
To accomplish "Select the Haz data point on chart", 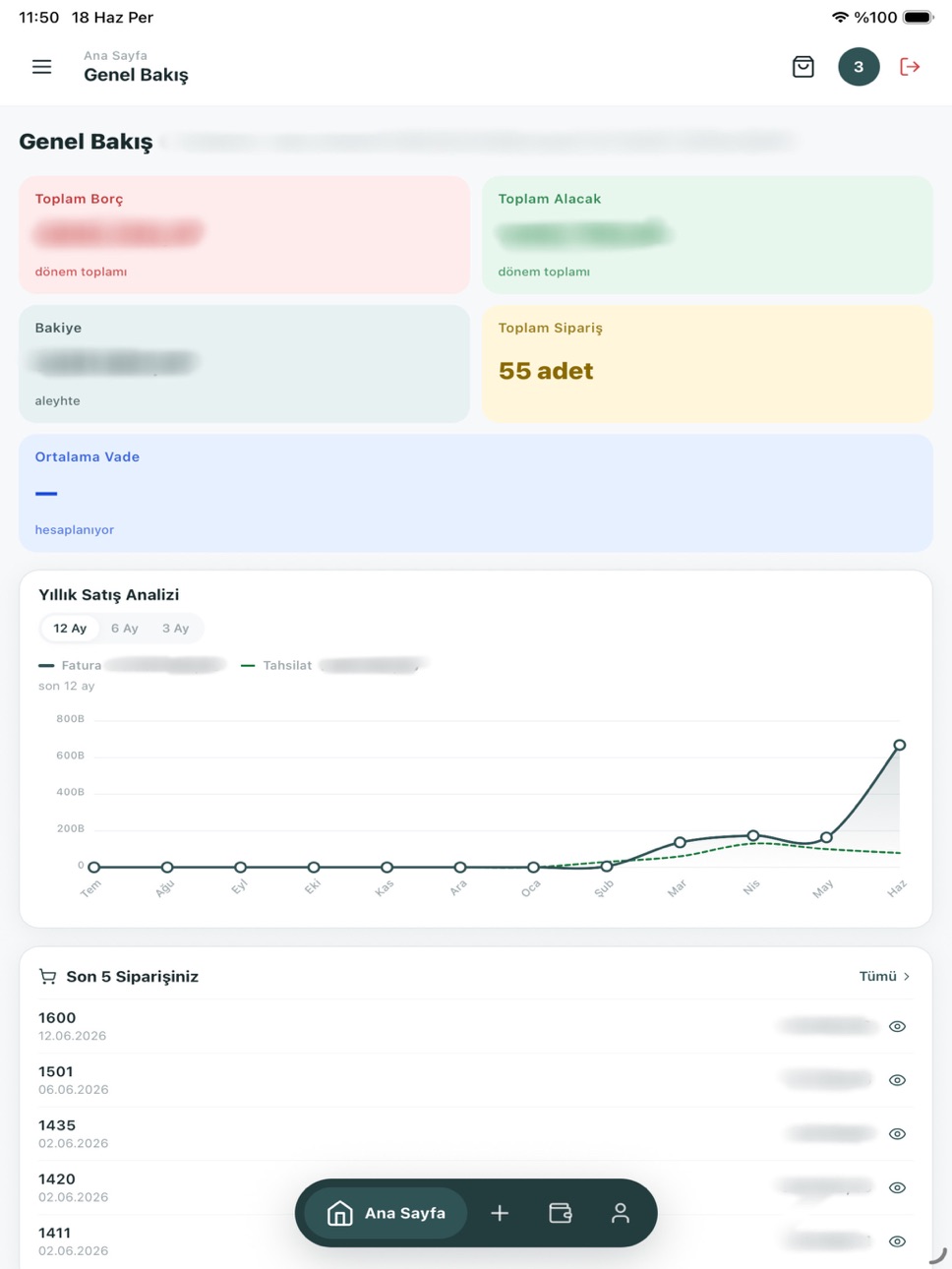I will pos(899,745).
